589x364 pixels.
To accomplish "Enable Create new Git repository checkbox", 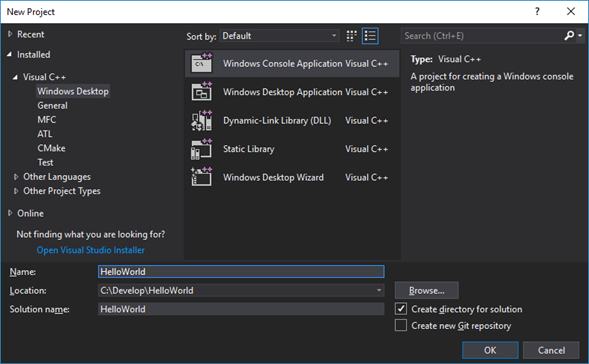I will pyautogui.click(x=401, y=325).
